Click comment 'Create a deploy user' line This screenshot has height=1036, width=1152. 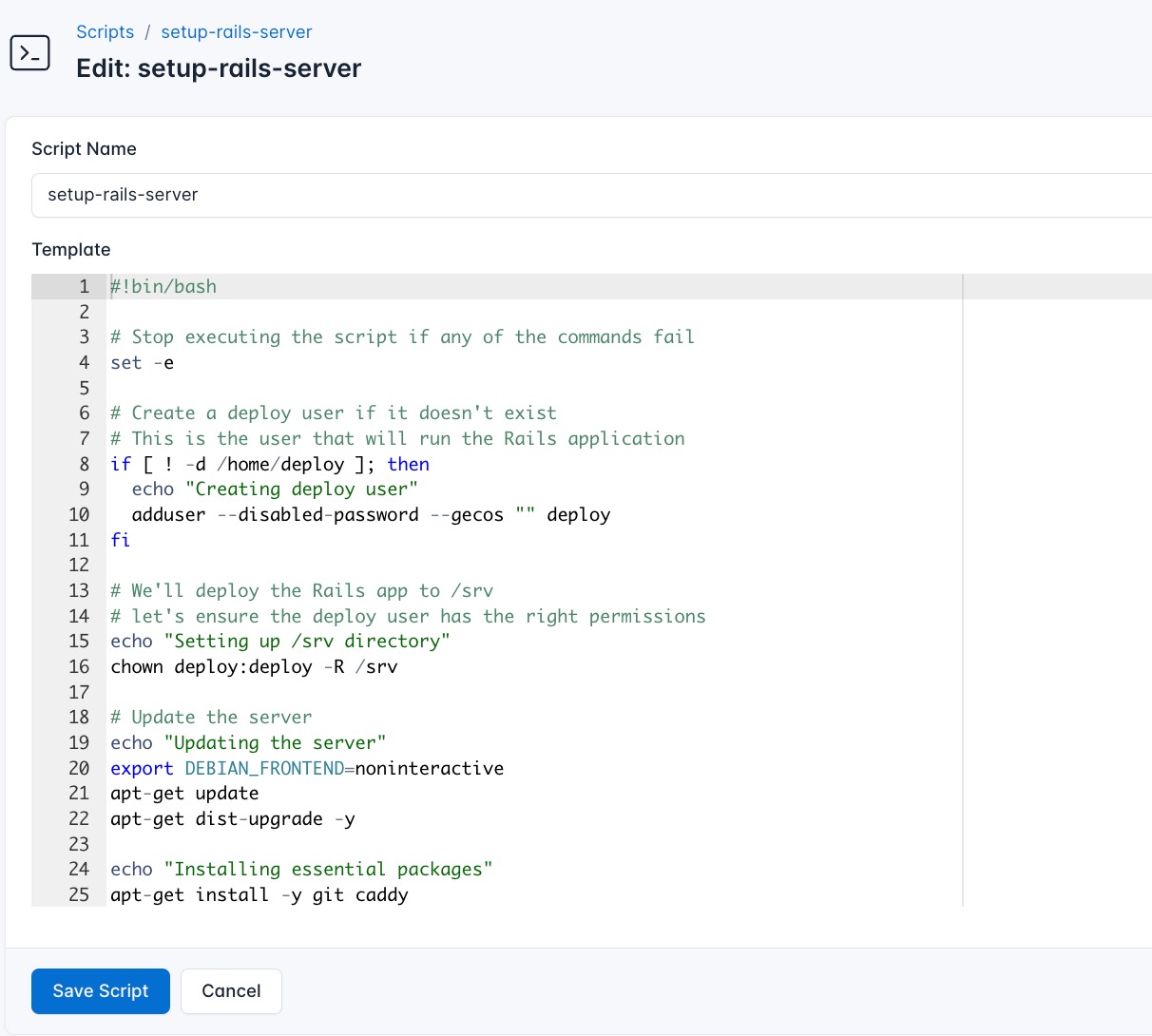(x=334, y=413)
